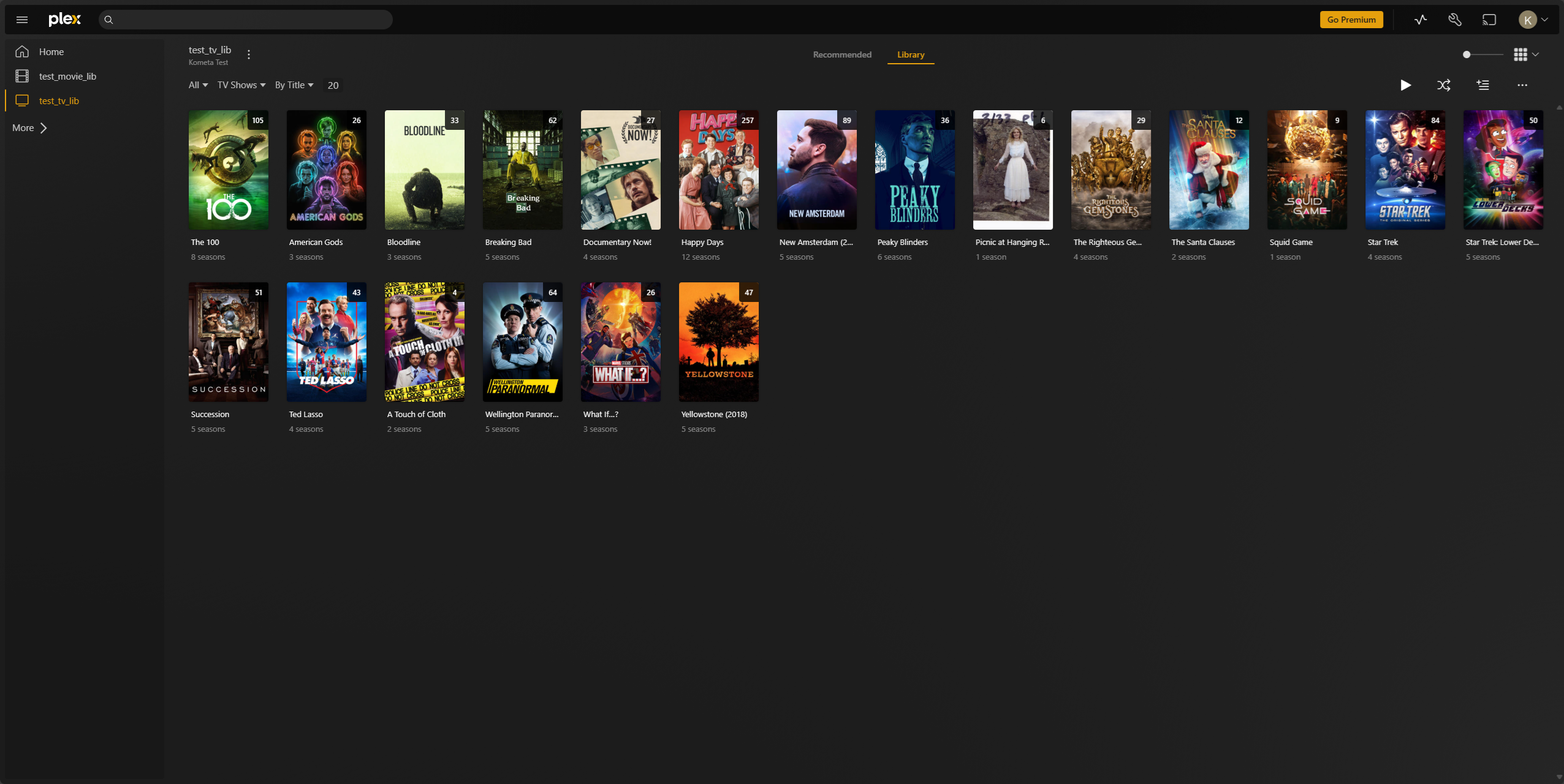1564x784 pixels.
Task: Open library options three-dot menu
Action: point(249,55)
